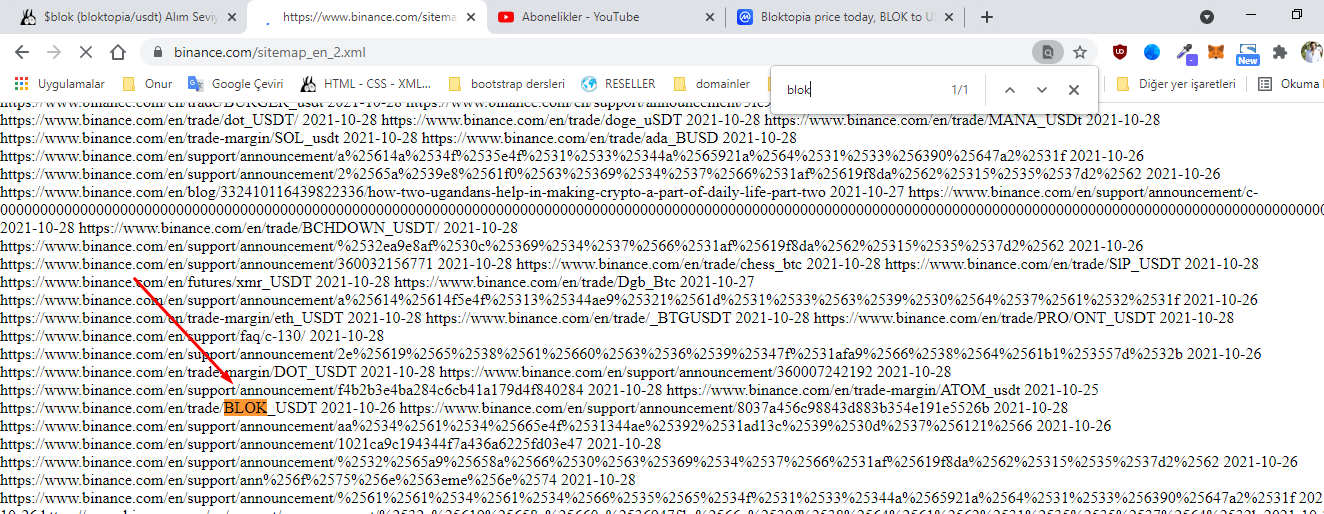Viewport: 1324px width, 514px height.
Task: Open the Diğer yer işaretleri folder
Action: (x=1177, y=84)
